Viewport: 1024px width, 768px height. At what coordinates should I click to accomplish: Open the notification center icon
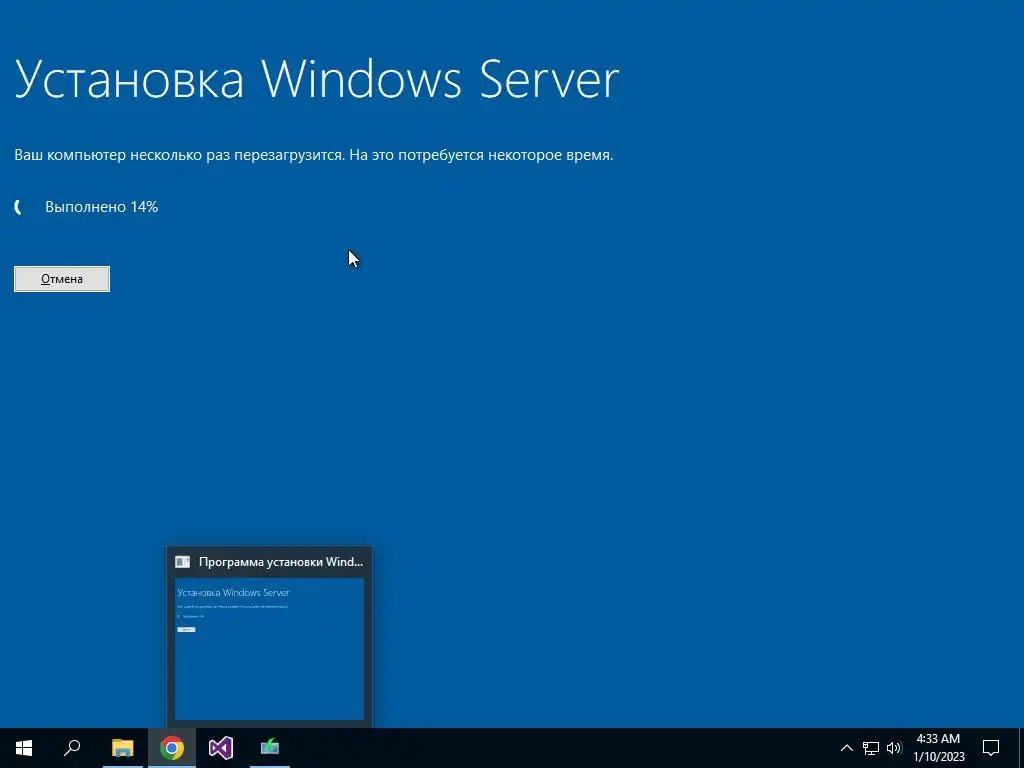(x=991, y=748)
